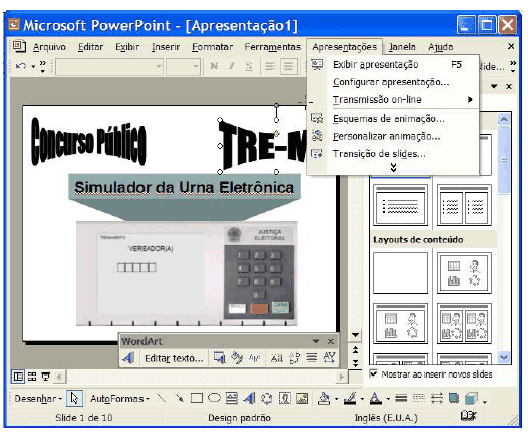Viewport: 528px width, 433px height.
Task: Apply fill color with paint bucket
Action: point(324,399)
